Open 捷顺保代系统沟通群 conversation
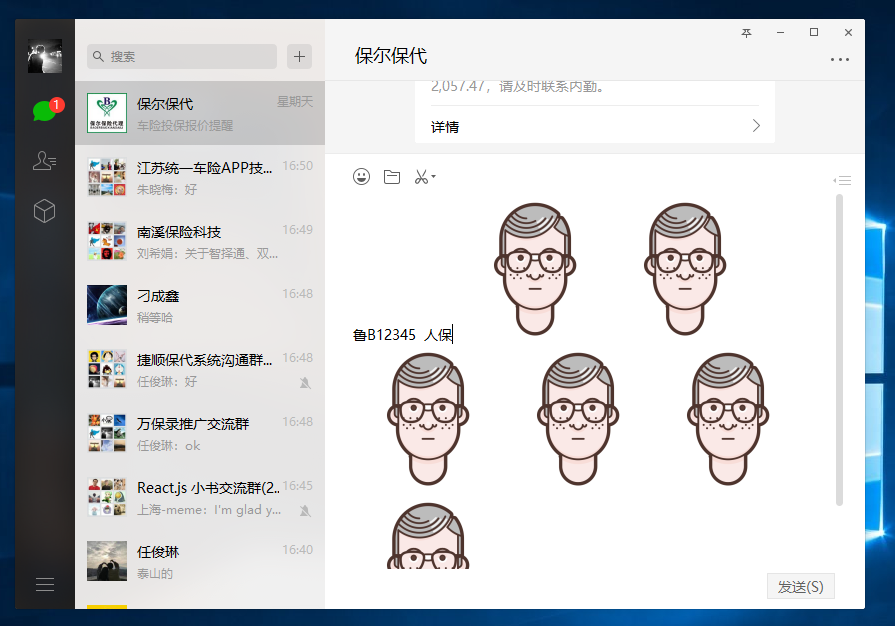 coord(200,369)
